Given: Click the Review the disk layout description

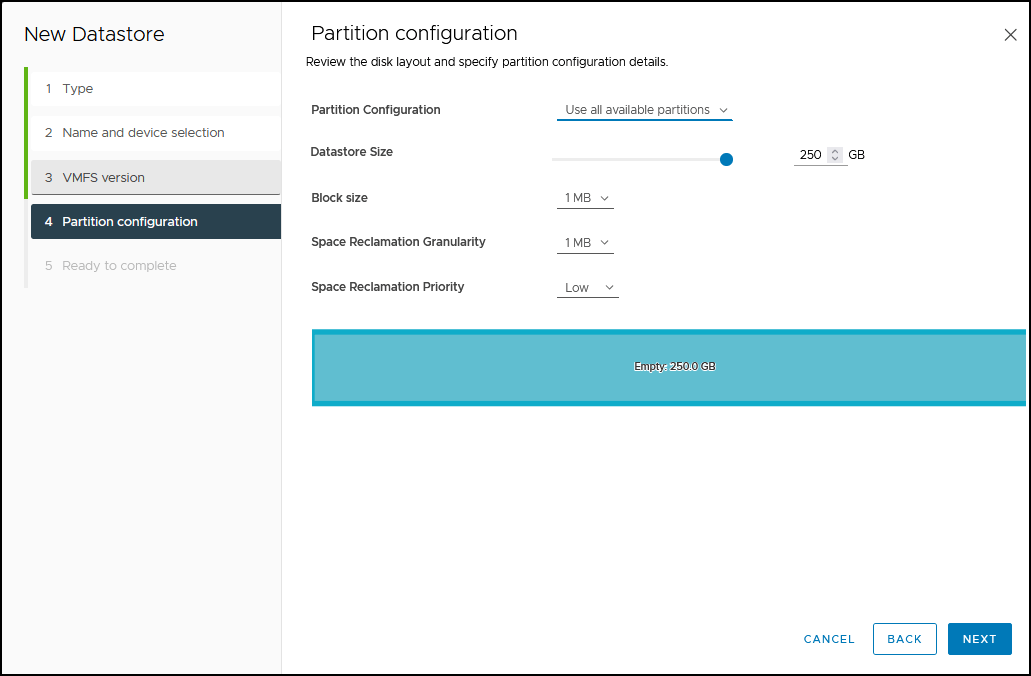Looking at the screenshot, I should (x=487, y=62).
